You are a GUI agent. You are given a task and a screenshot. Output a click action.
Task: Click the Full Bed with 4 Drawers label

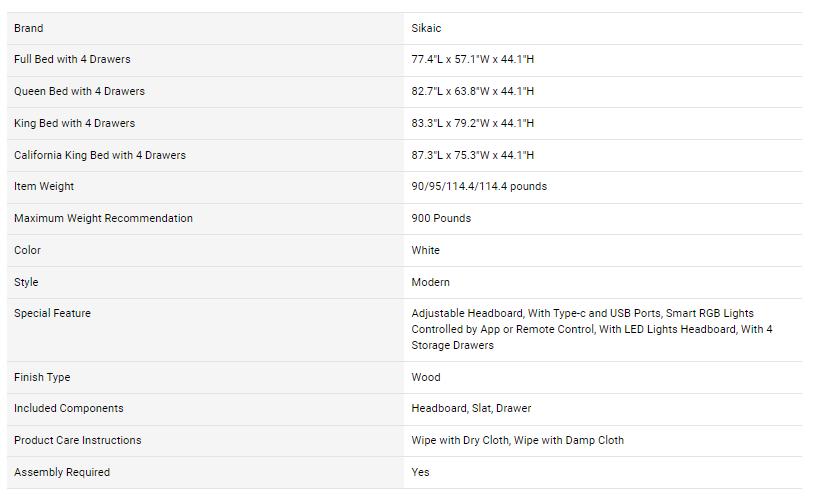72,60
